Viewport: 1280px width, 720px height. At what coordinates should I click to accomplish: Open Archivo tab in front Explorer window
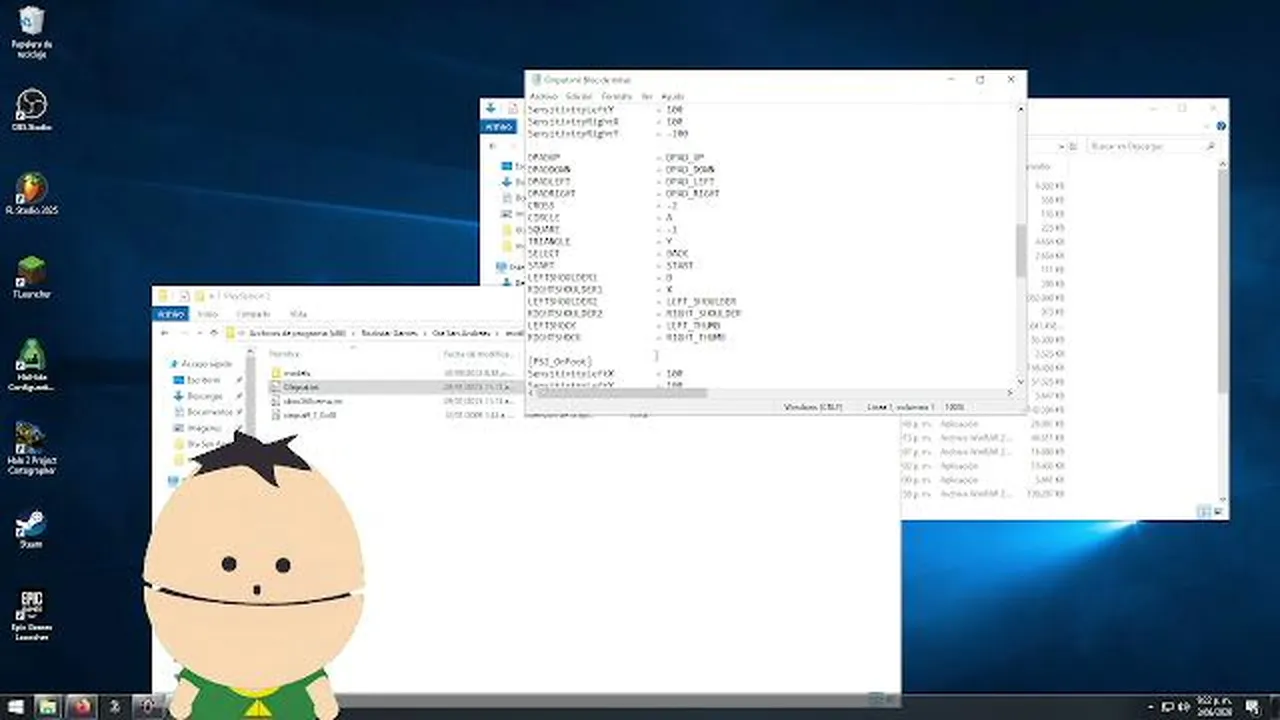coord(169,314)
